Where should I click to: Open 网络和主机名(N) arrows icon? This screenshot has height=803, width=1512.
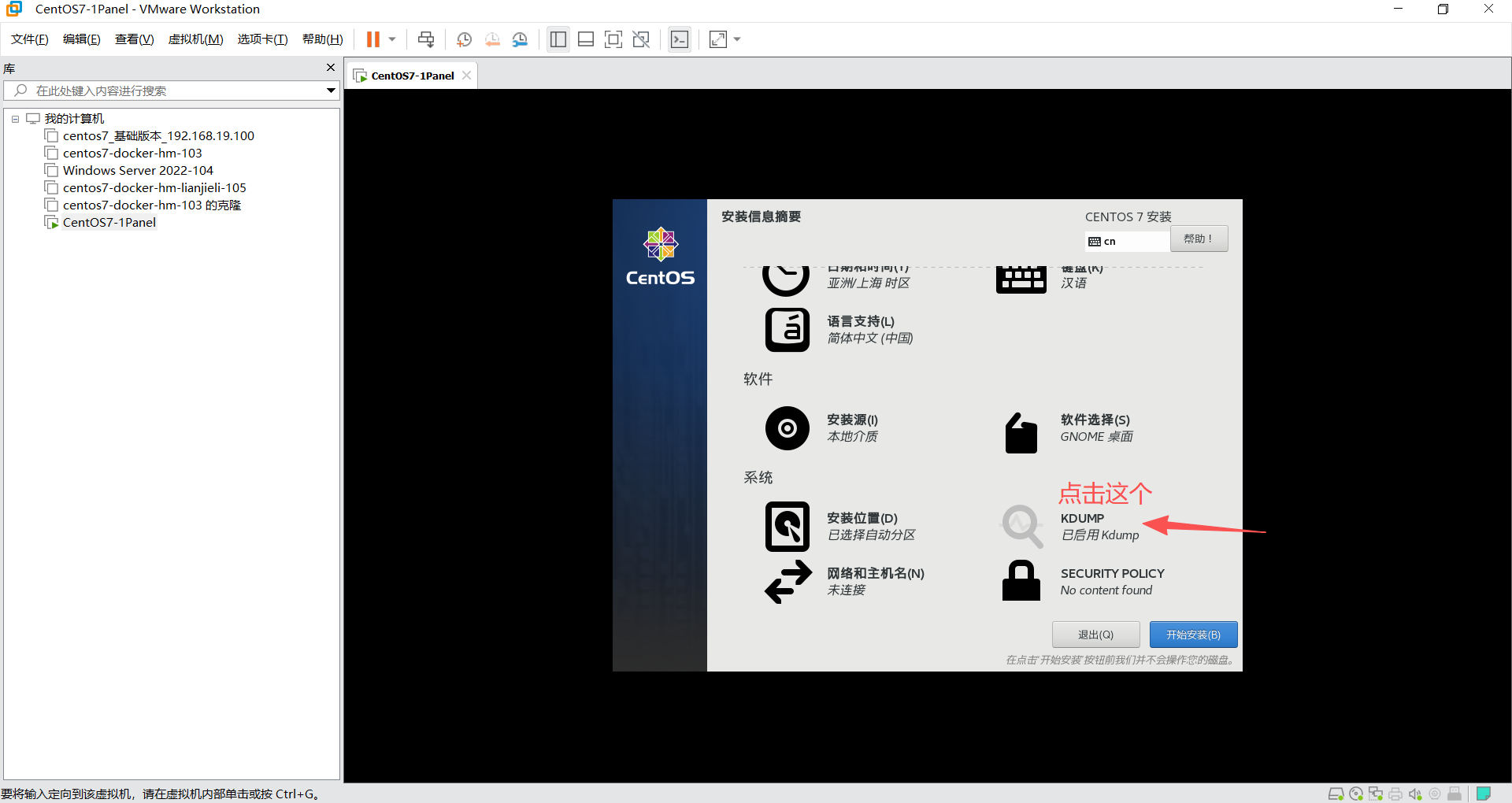(x=787, y=582)
